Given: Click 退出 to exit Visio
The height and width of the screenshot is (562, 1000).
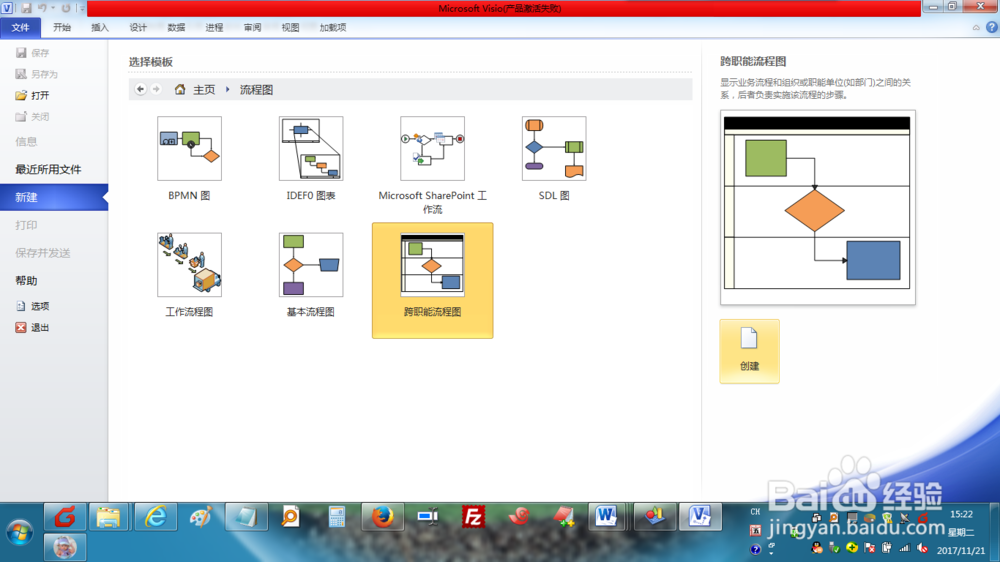Looking at the screenshot, I should pos(33,327).
